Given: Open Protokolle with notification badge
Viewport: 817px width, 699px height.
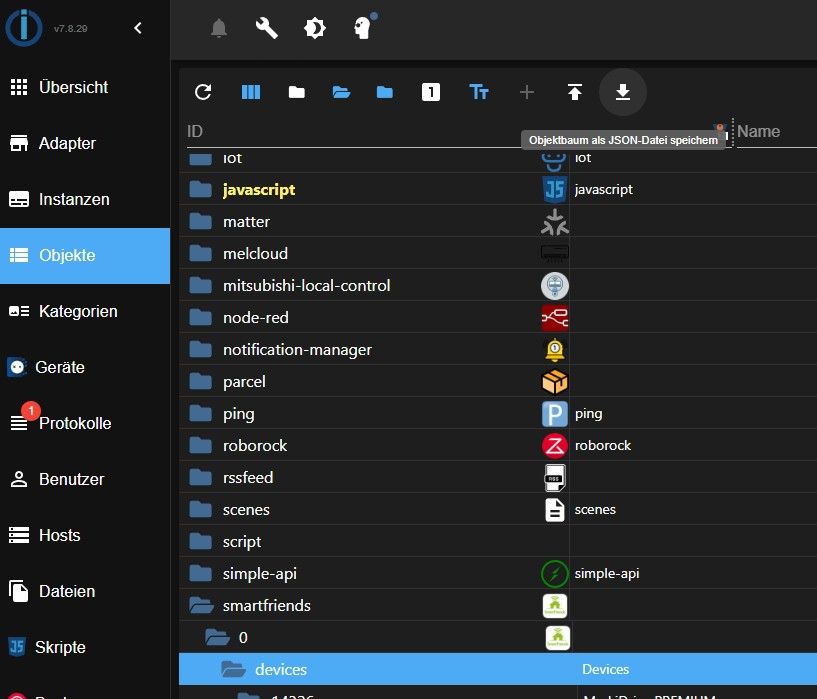Looking at the screenshot, I should (85, 423).
